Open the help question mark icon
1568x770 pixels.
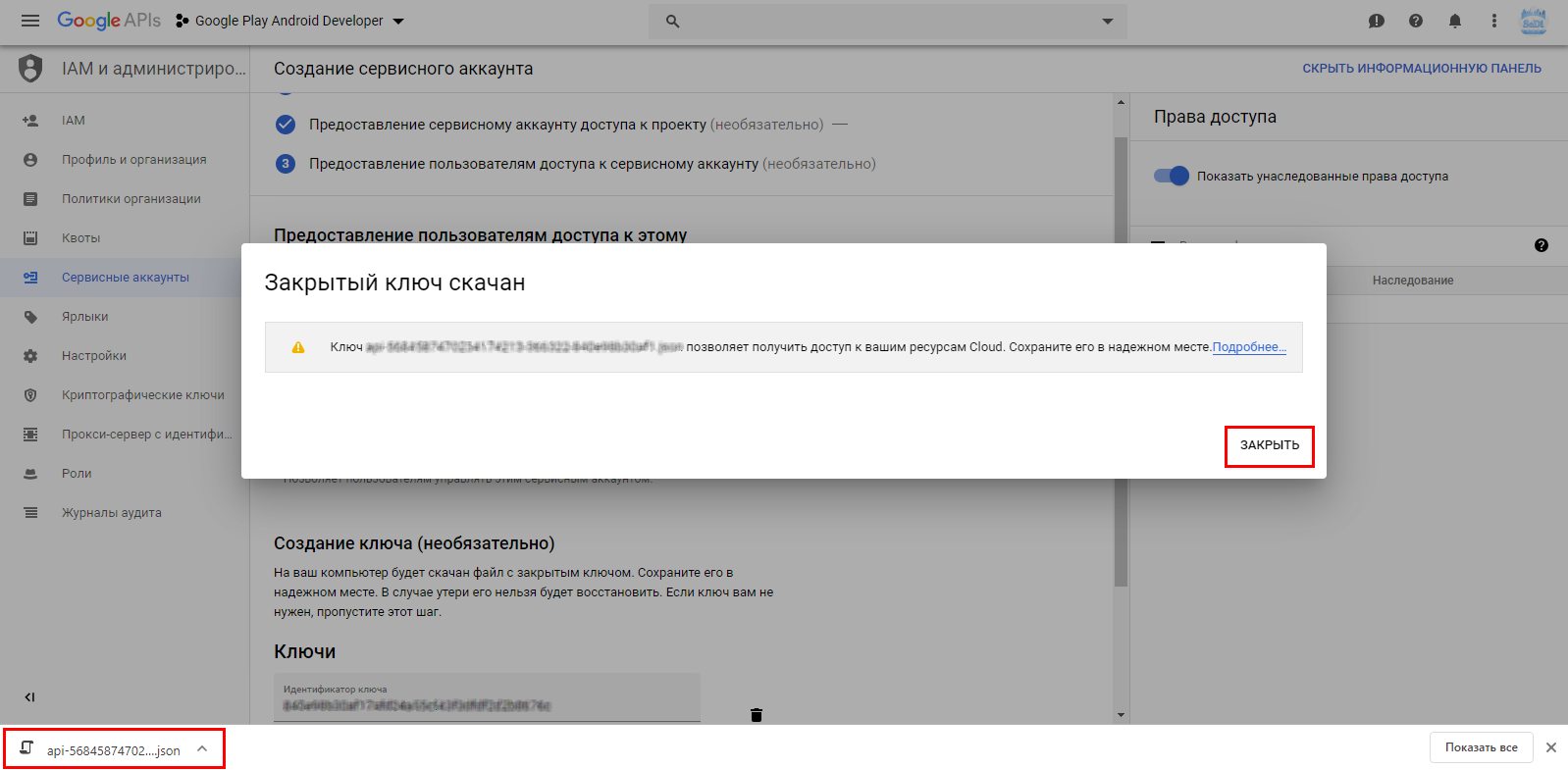(x=1416, y=21)
